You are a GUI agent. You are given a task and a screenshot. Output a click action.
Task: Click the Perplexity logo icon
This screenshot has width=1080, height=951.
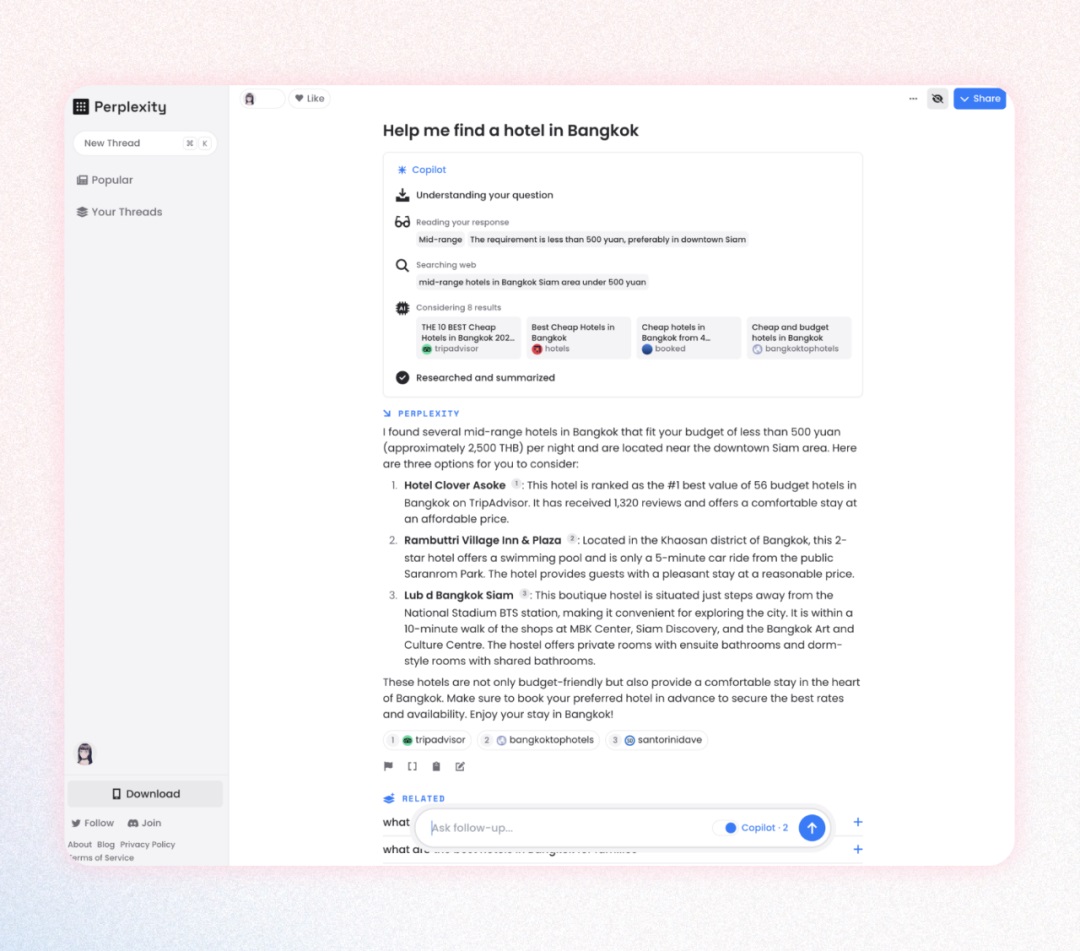click(x=81, y=107)
